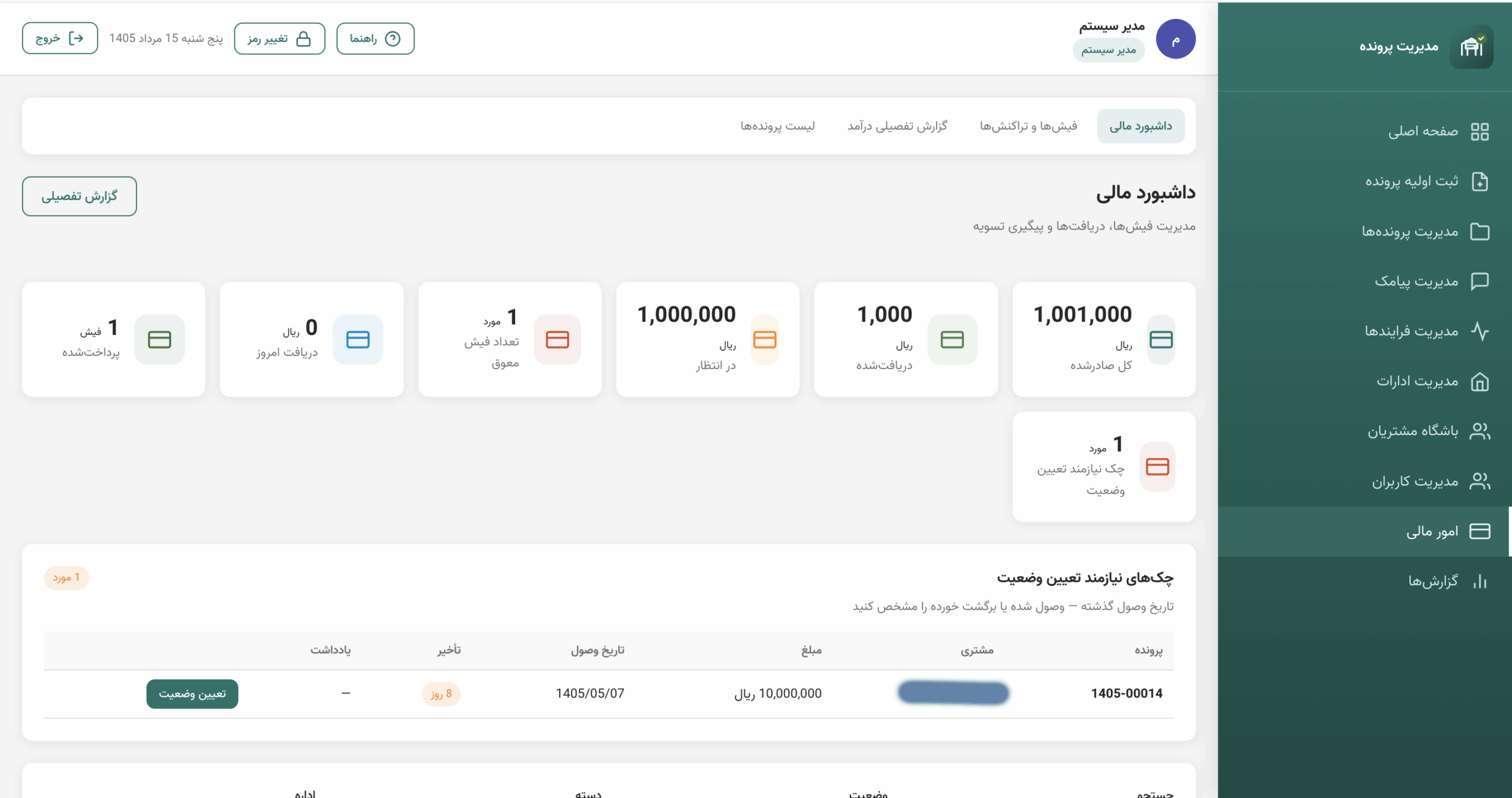Screen dimensions: 1512x798
Task: Click the 1,000,000 ریال pending value
Action: [686, 314]
